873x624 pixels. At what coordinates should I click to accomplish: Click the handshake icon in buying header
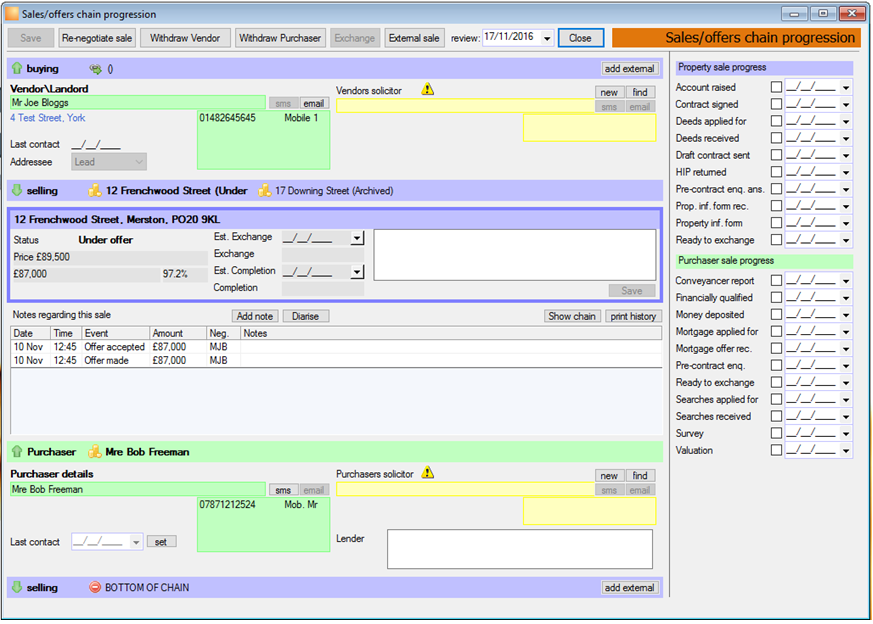[96, 69]
